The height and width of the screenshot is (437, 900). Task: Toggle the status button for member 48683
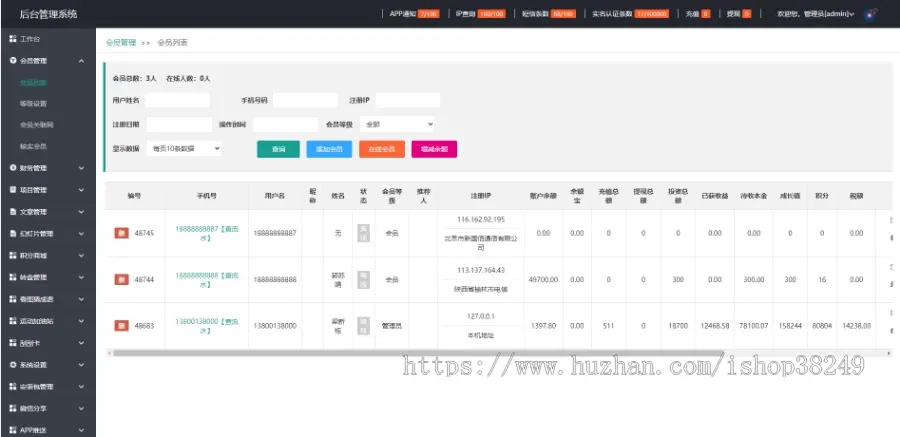click(363, 326)
